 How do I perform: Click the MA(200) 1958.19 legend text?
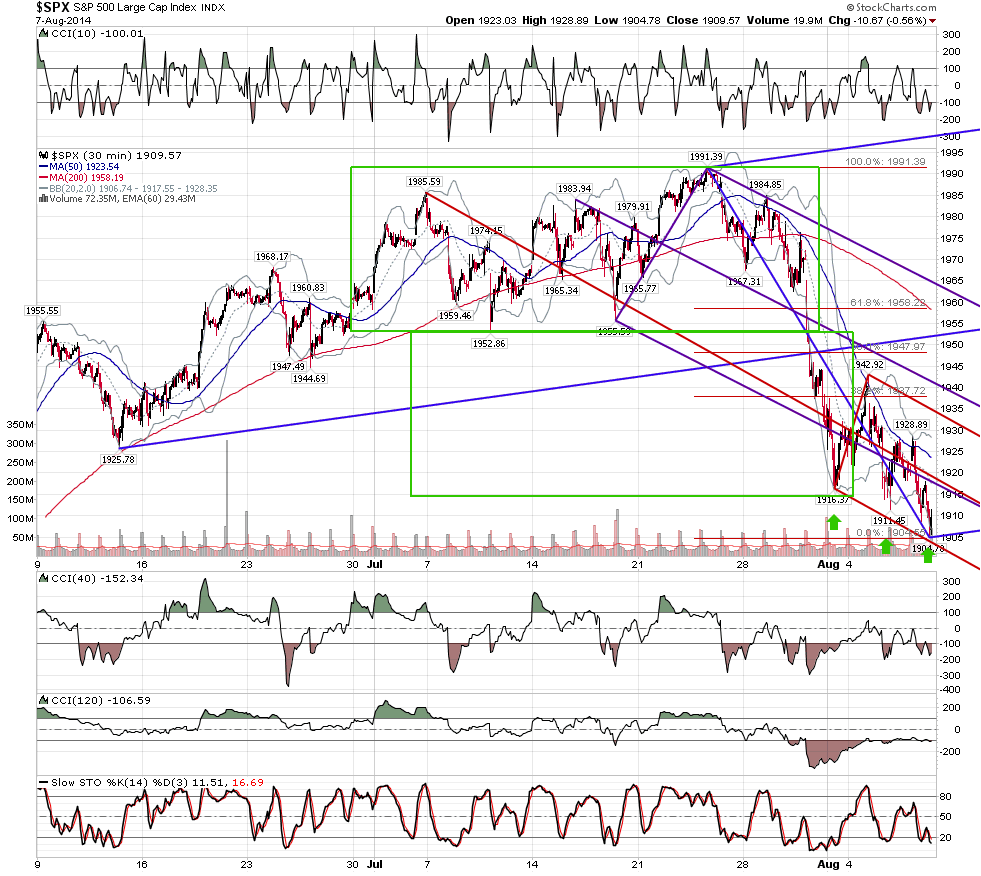click(x=86, y=177)
